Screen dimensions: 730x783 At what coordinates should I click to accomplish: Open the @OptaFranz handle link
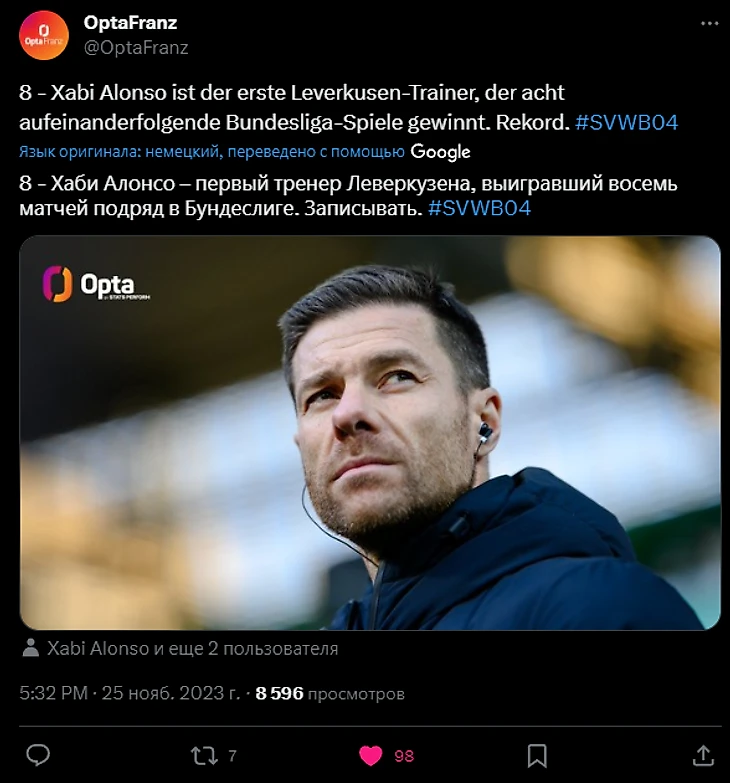pyautogui.click(x=136, y=47)
